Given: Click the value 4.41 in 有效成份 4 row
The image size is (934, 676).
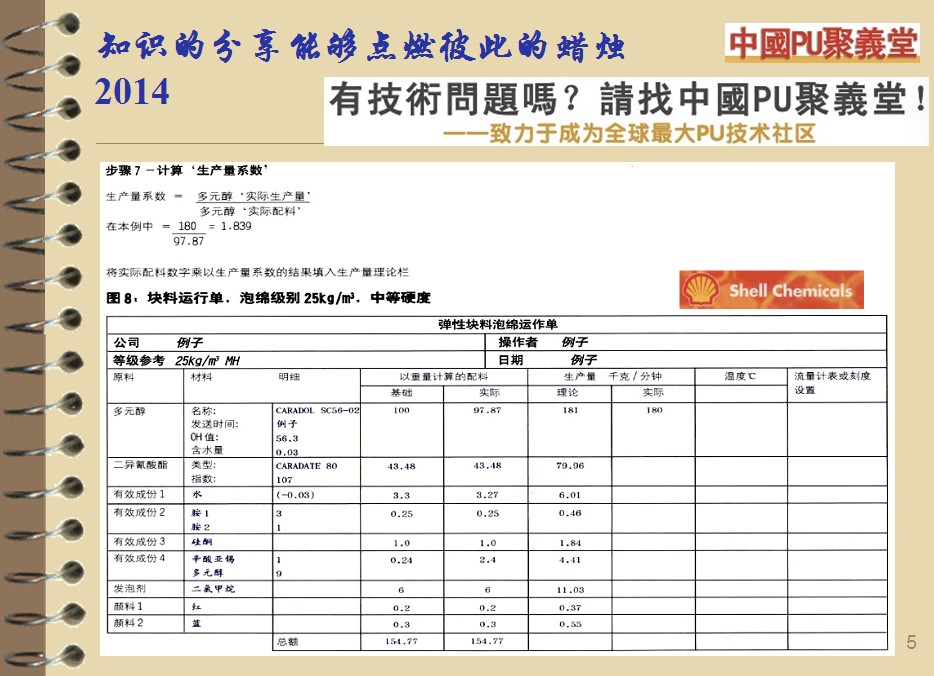Looking at the screenshot, I should pos(570,560).
